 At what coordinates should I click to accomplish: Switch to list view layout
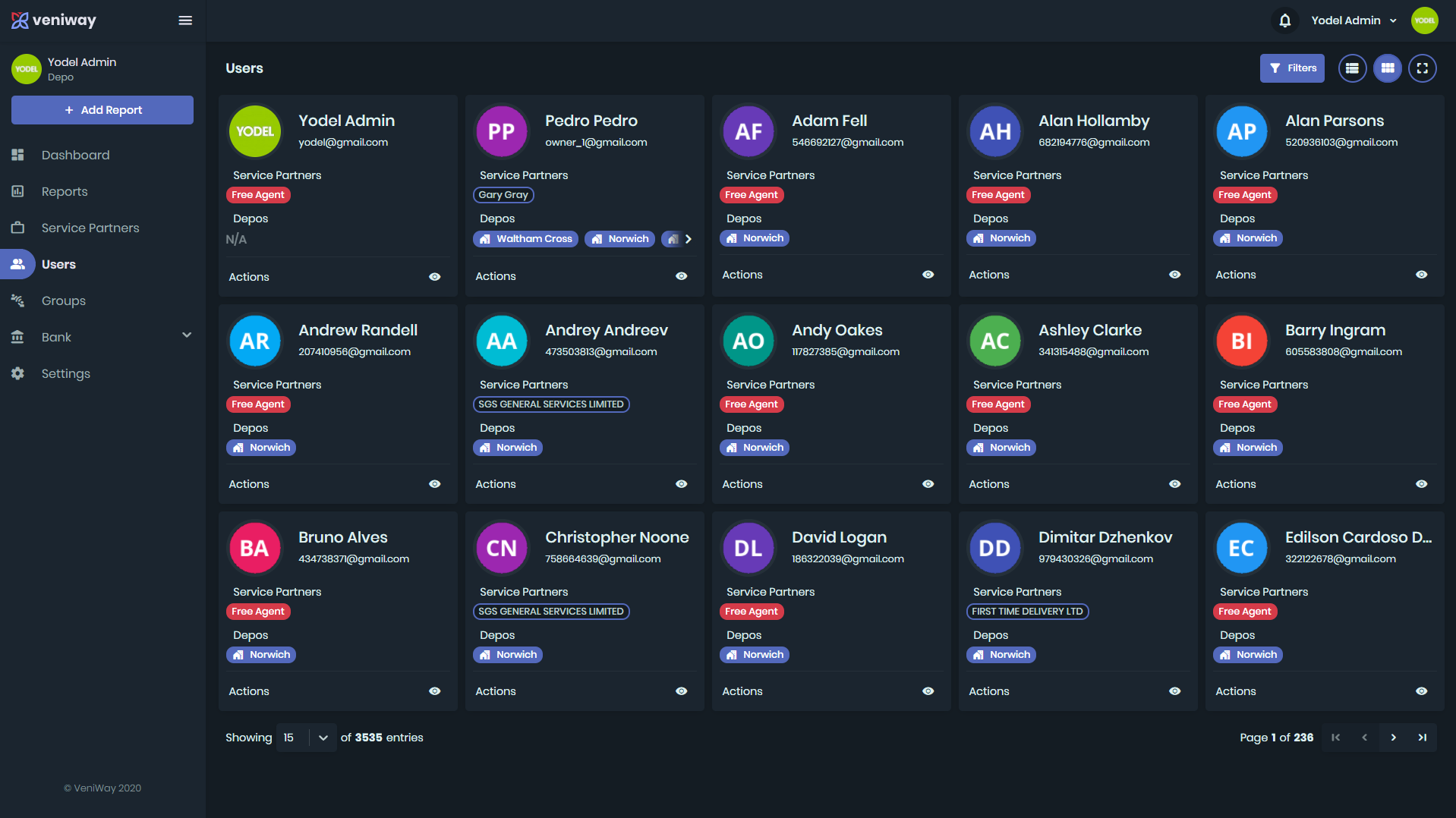click(x=1352, y=68)
